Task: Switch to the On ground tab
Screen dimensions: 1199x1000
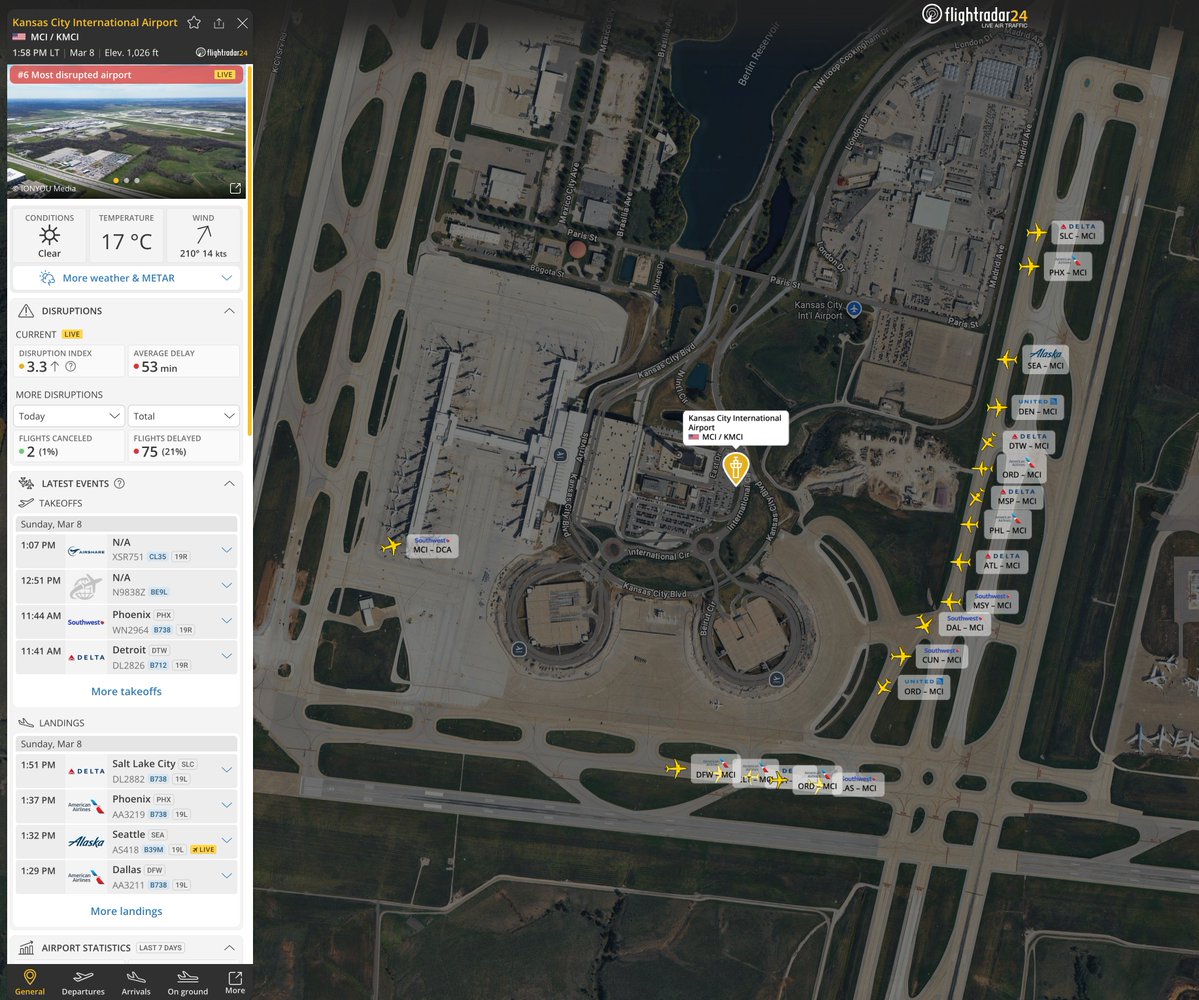Action: point(187,982)
